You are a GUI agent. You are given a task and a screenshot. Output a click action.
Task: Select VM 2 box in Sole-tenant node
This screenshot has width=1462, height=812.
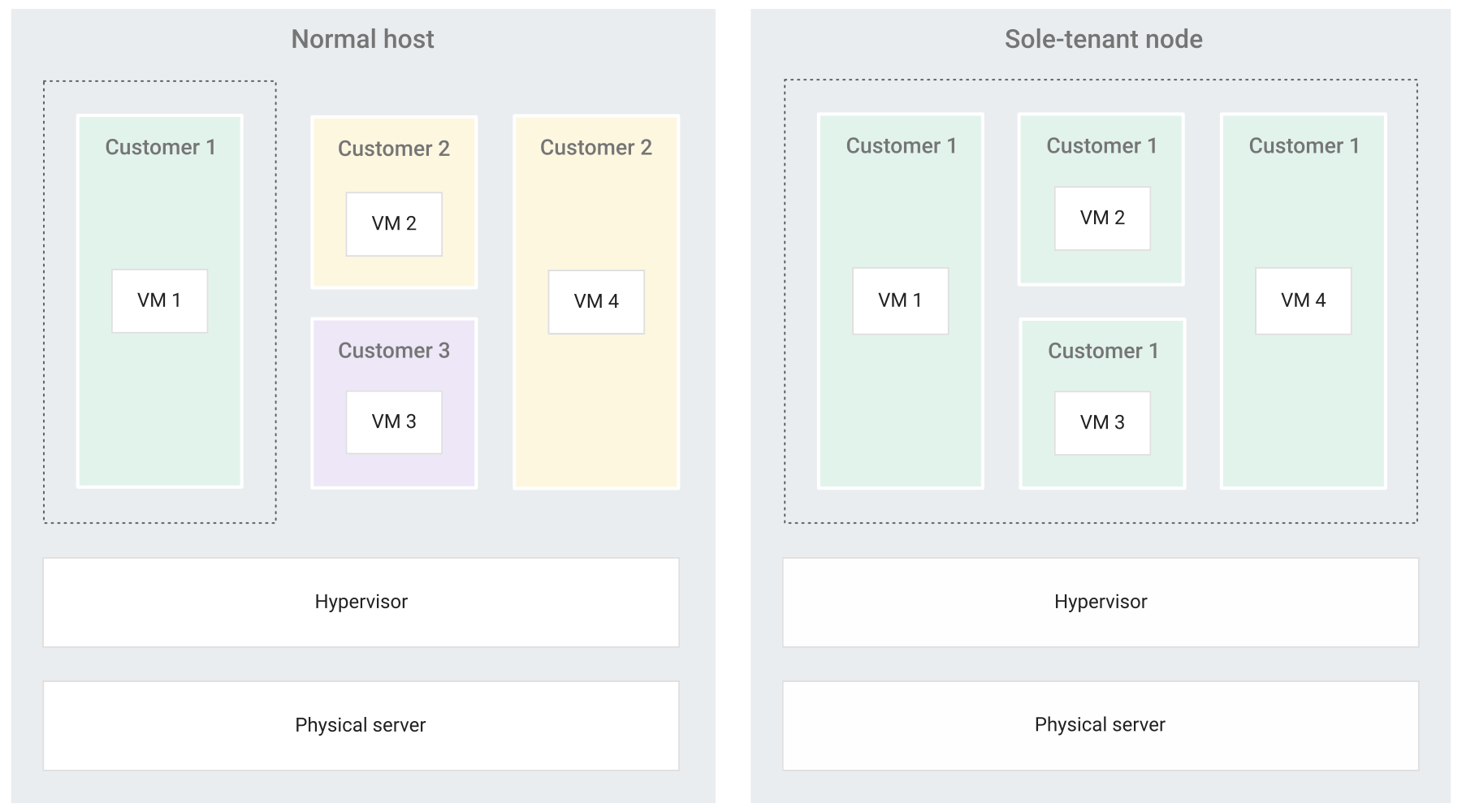tap(1102, 218)
